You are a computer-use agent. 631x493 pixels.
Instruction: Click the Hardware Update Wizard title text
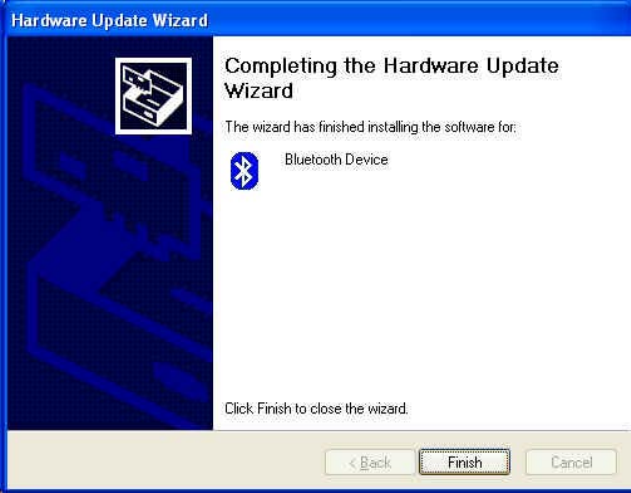point(109,20)
